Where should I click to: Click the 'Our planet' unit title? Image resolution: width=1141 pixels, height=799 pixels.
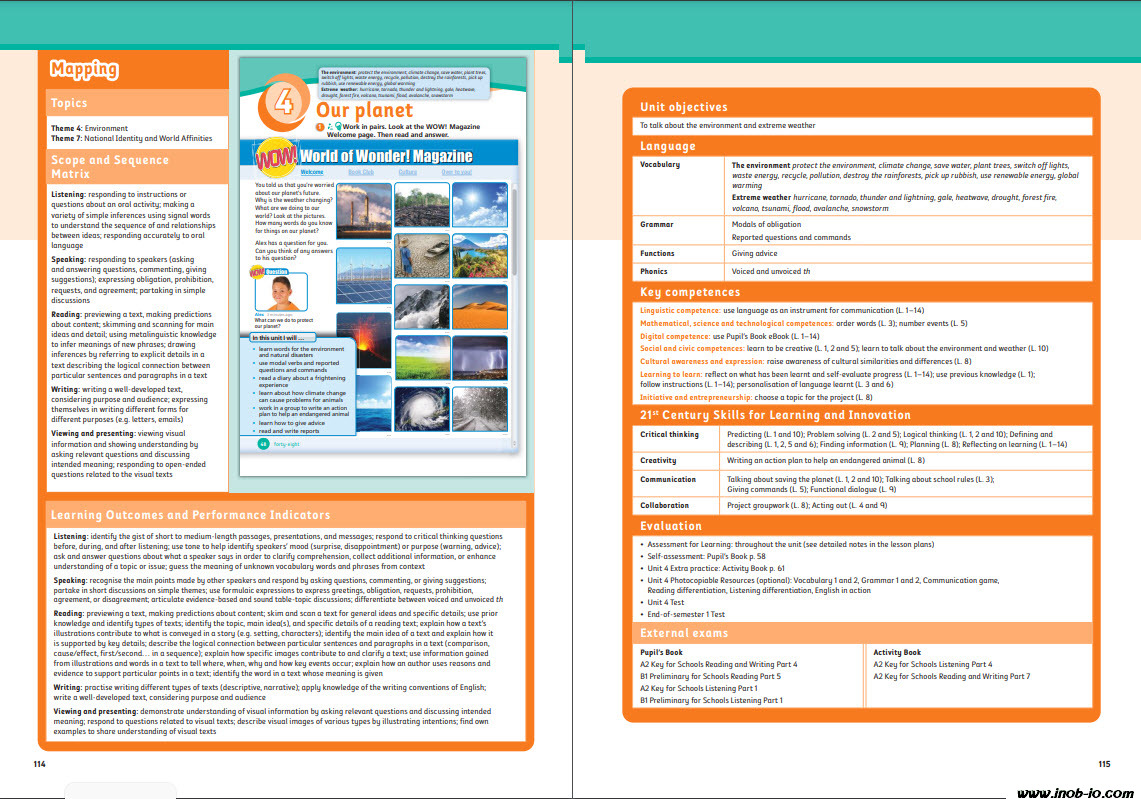(364, 110)
